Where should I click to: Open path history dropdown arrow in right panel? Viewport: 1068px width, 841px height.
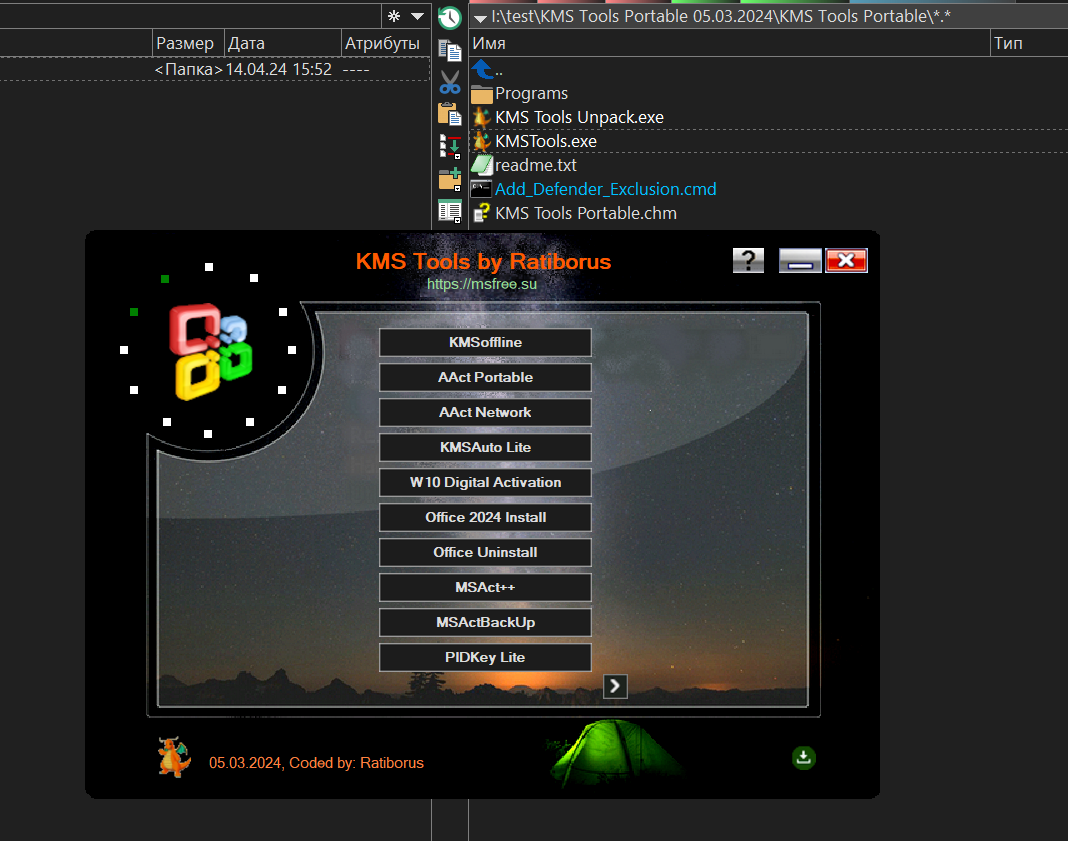480,18
